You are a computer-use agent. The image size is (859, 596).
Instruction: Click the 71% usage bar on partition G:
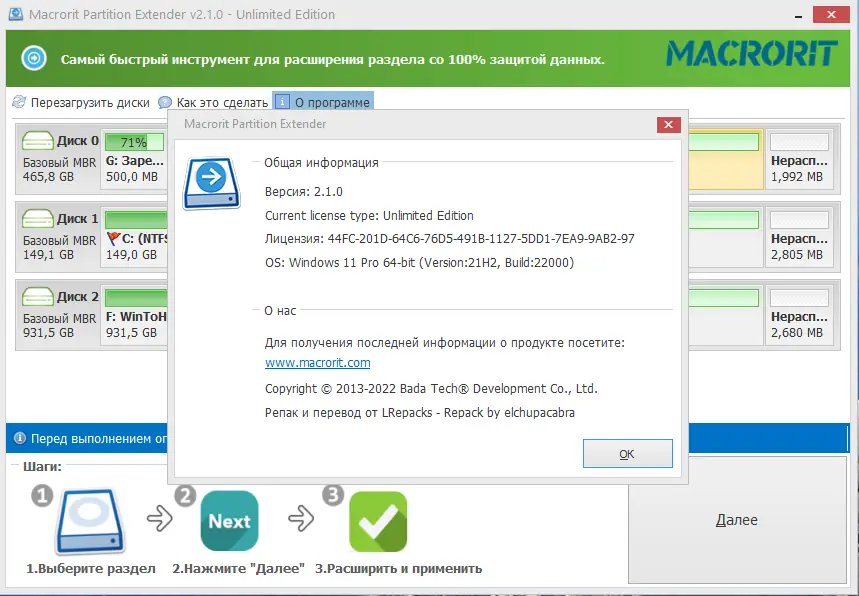click(134, 141)
